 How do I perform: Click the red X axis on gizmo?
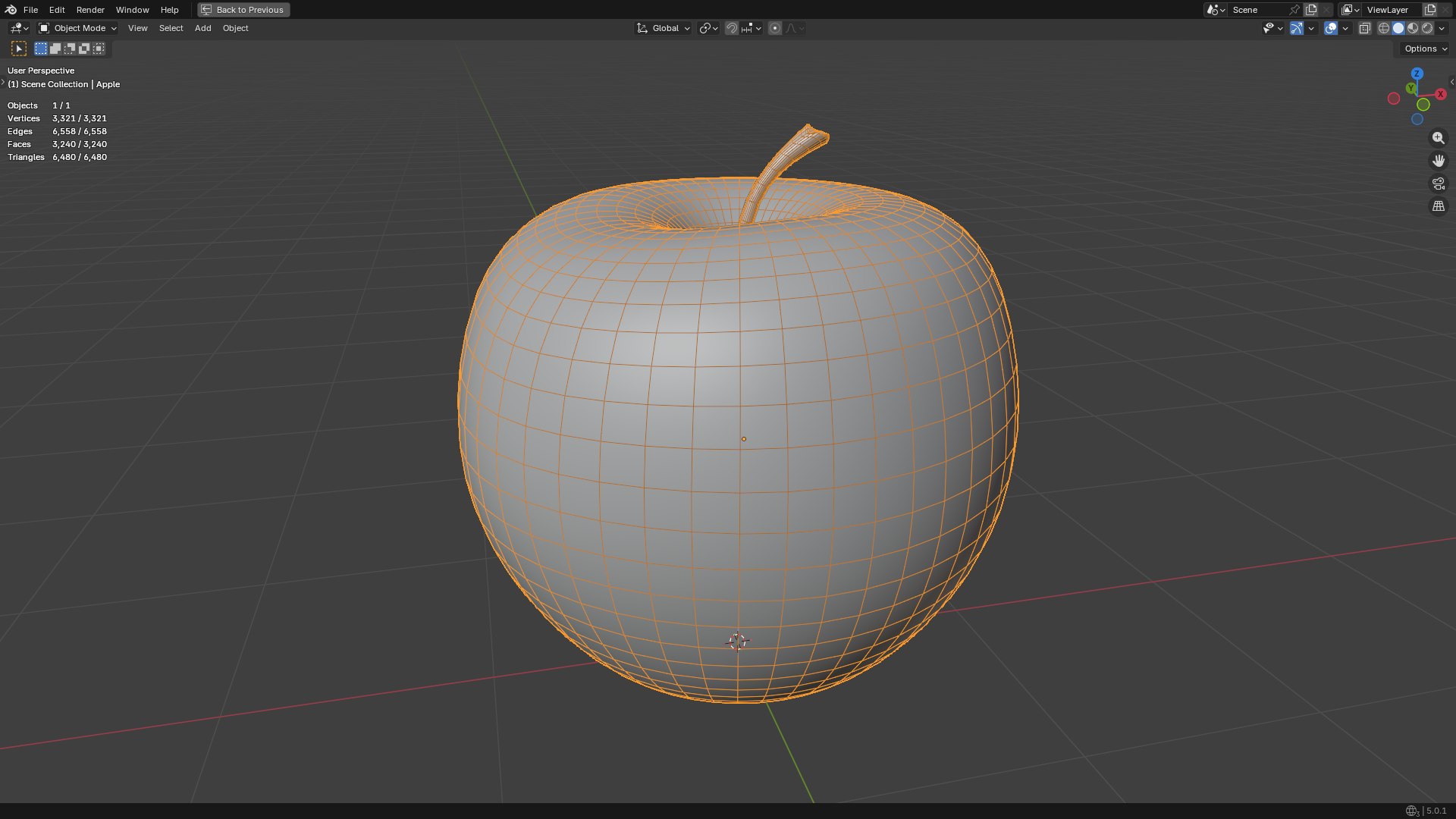tap(1440, 94)
